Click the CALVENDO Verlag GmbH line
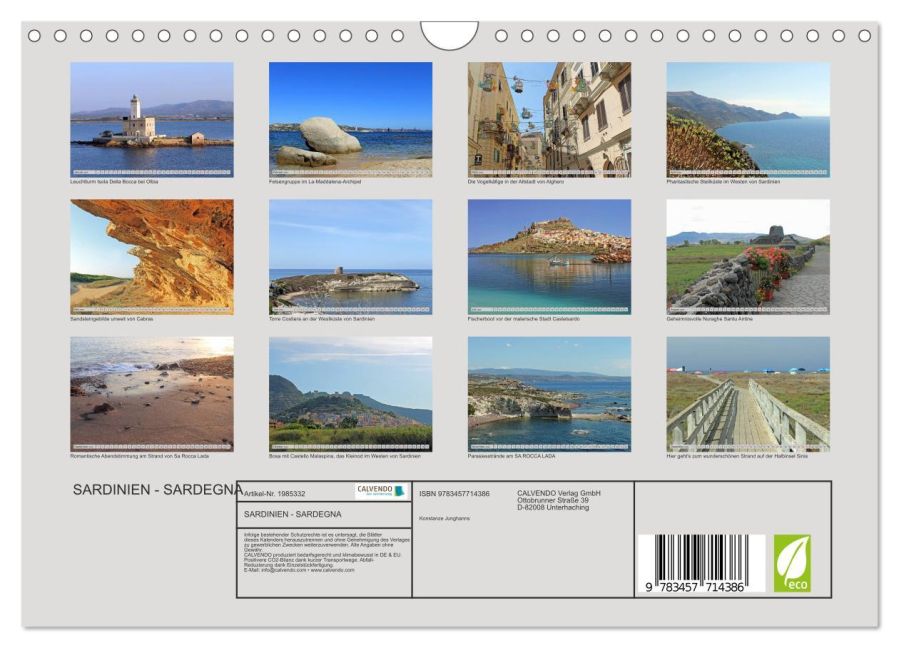899x648 pixels. click(559, 493)
